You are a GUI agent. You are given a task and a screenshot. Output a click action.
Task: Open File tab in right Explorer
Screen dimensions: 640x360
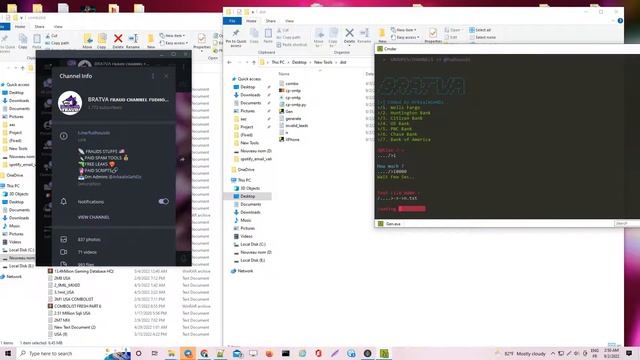point(232,21)
